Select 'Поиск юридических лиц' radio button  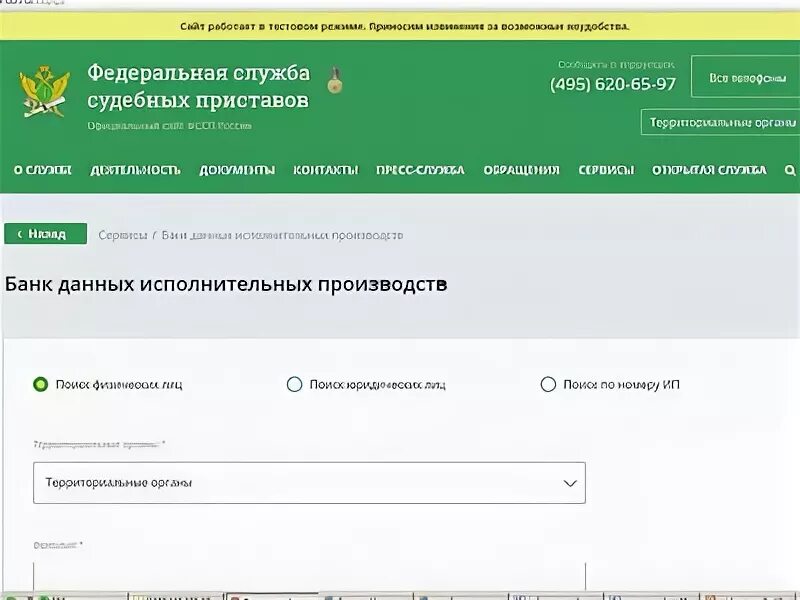(293, 383)
